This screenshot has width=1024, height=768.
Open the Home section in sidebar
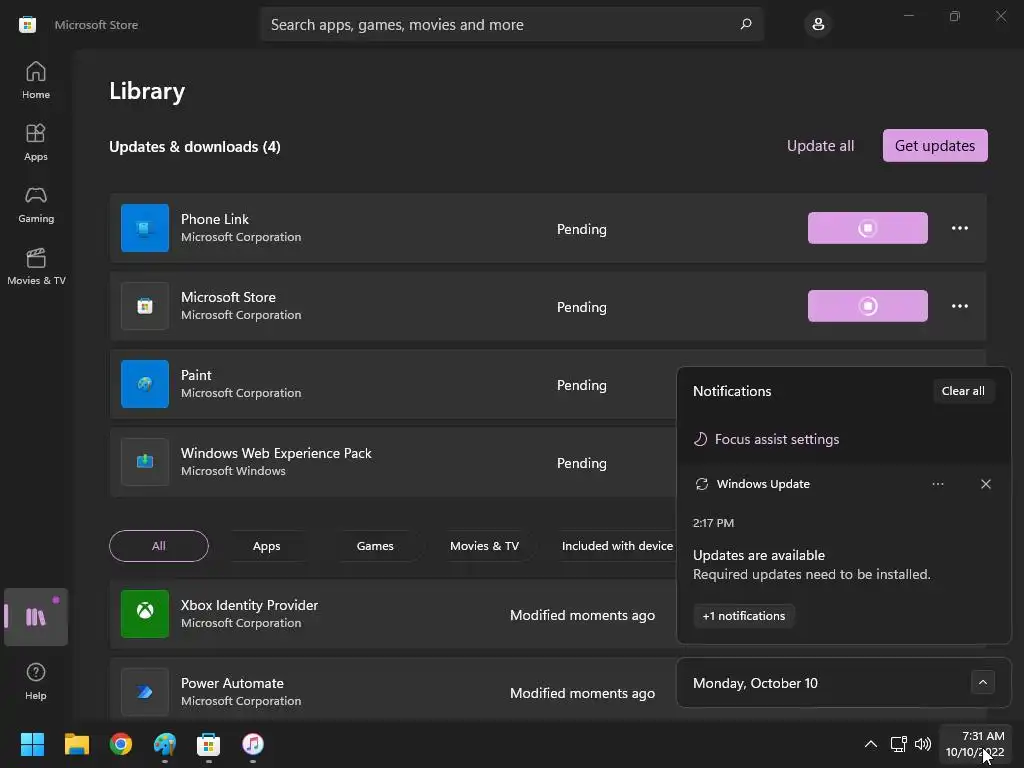[36, 80]
